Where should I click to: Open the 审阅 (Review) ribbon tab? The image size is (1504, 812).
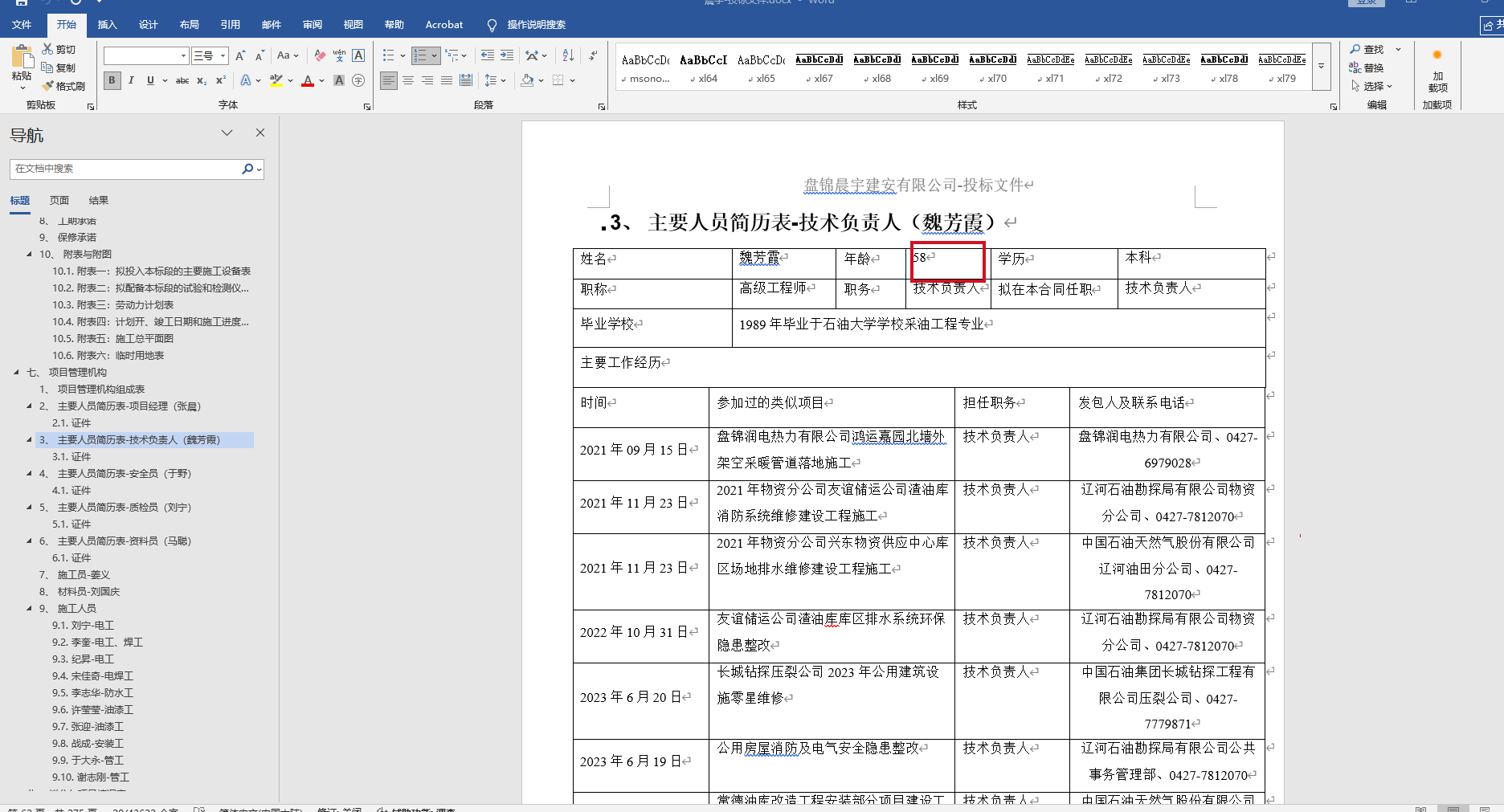pyautogui.click(x=313, y=25)
